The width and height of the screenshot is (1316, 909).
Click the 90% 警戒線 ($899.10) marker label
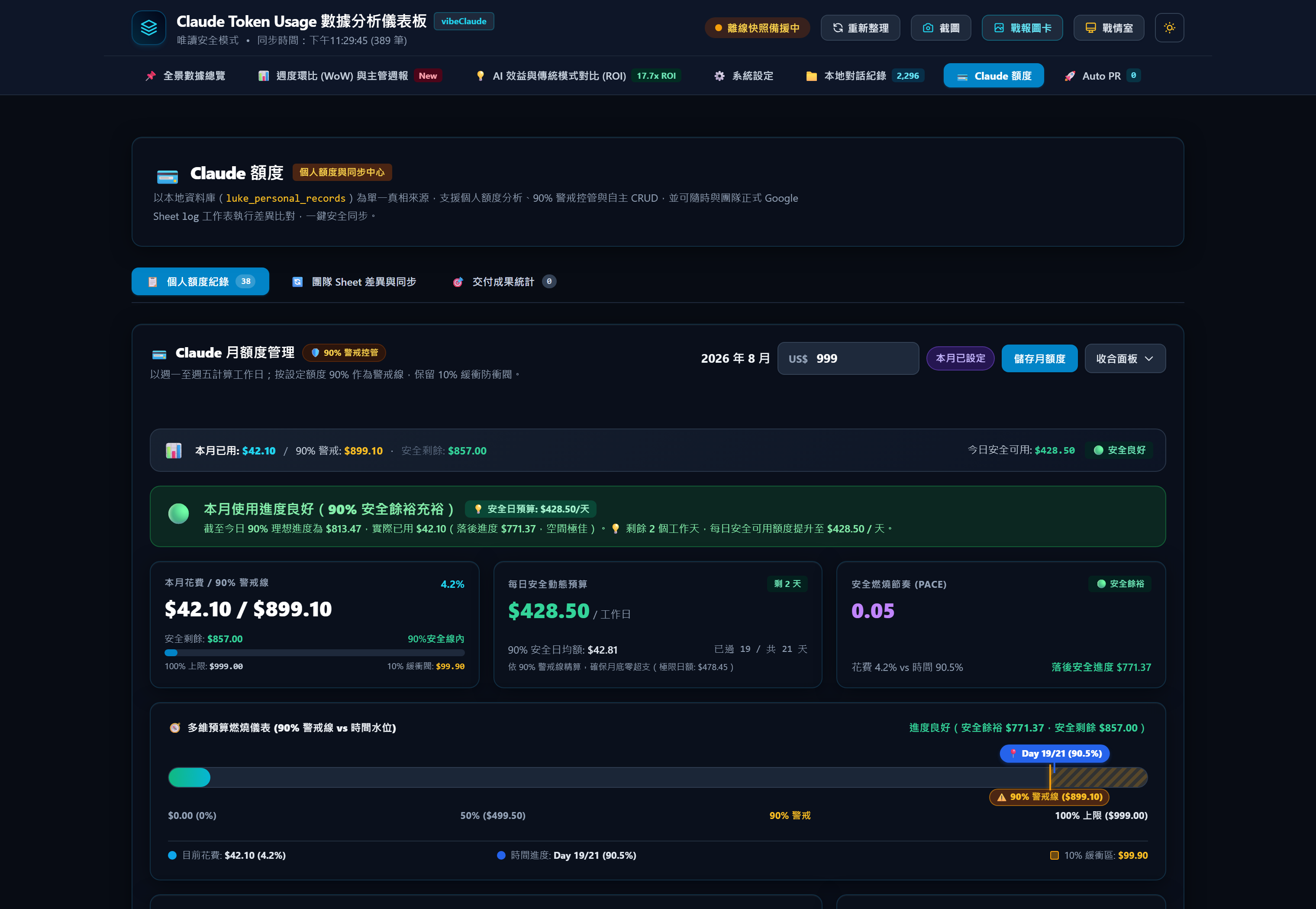pos(1049,797)
